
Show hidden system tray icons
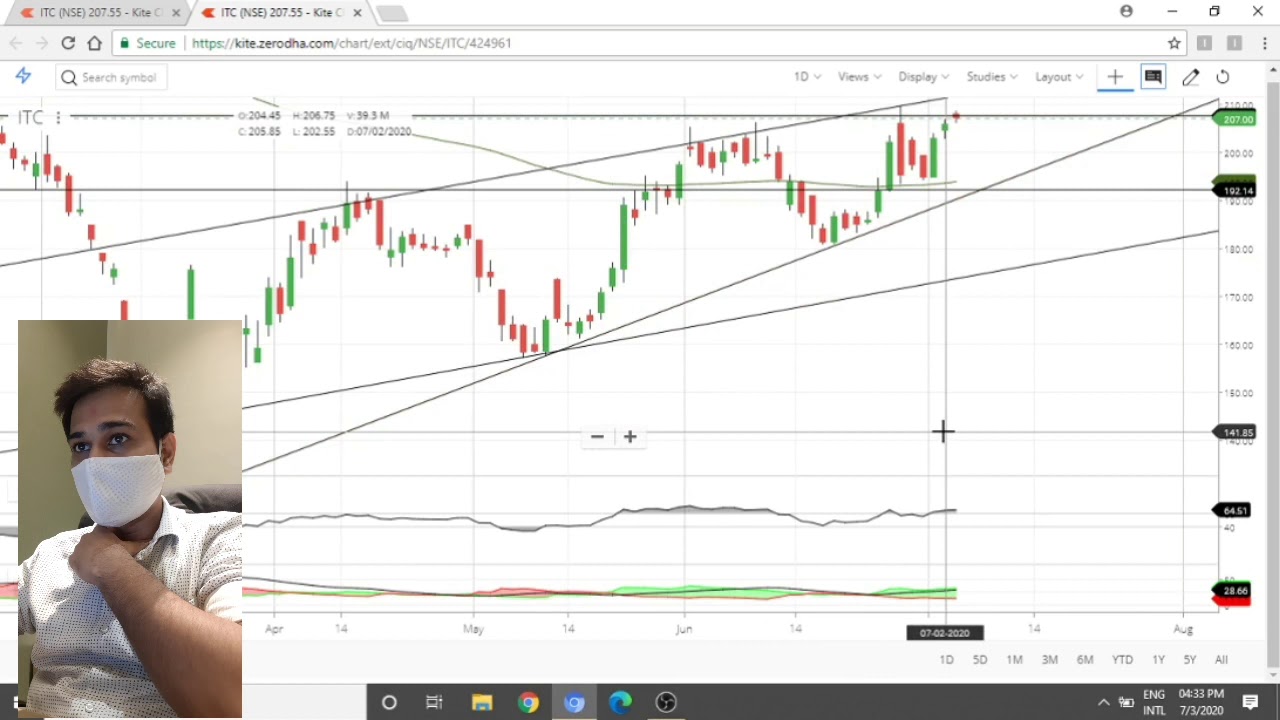coord(1103,702)
